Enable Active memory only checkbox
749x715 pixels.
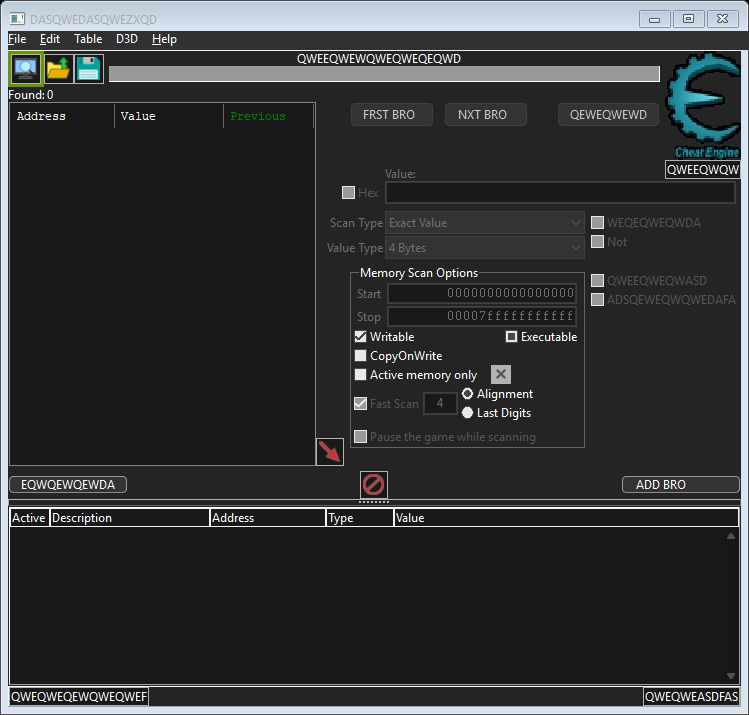(x=361, y=374)
